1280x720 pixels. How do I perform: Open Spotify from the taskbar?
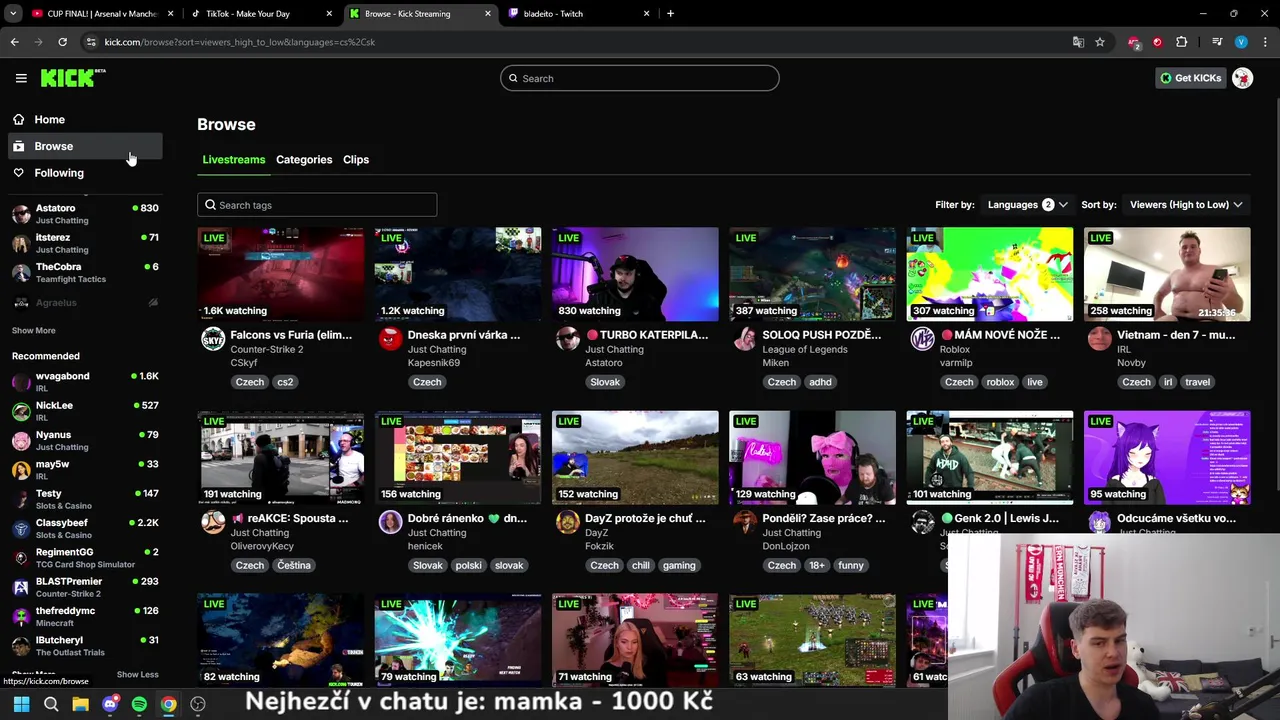point(139,704)
